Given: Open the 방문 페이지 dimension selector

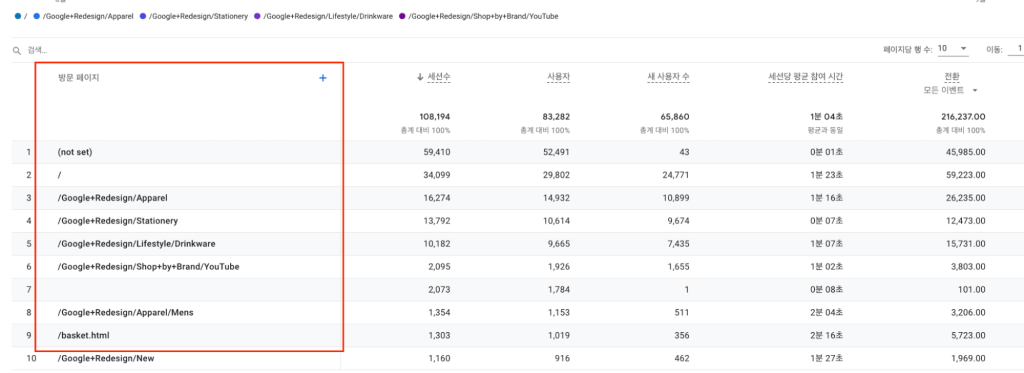Looking at the screenshot, I should pos(79,78).
